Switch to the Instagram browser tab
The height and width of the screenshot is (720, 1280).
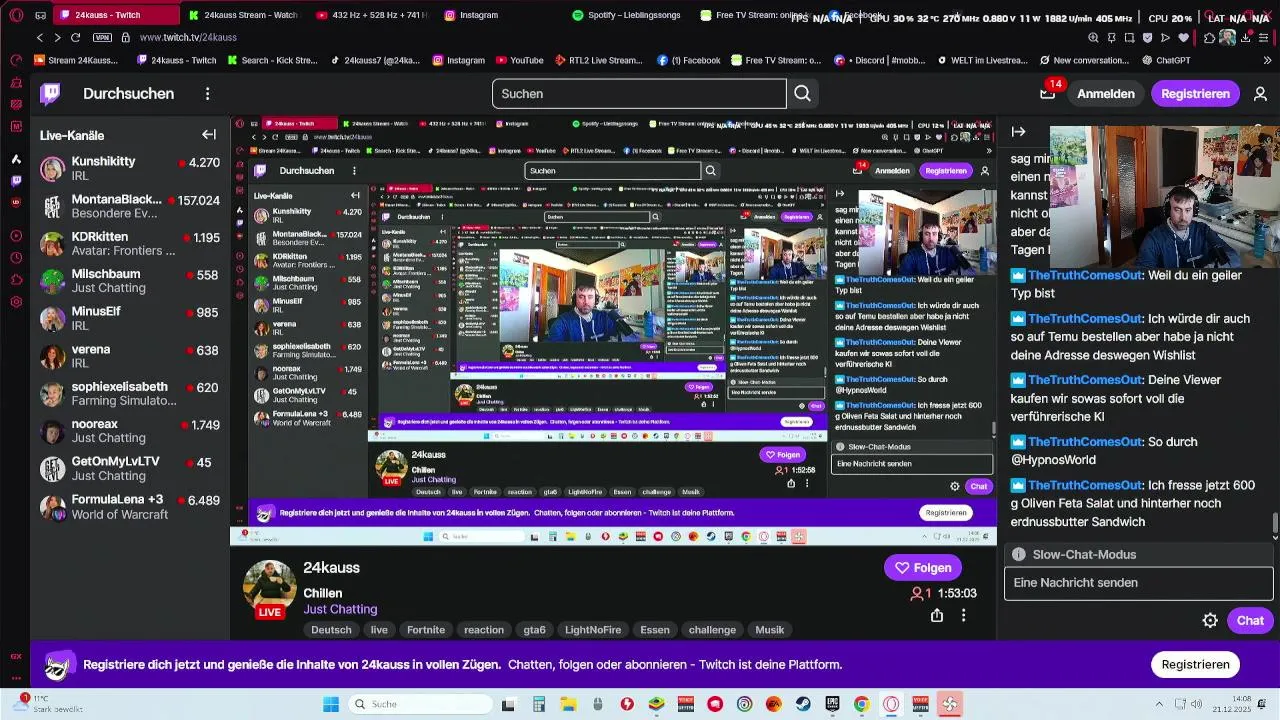500,15
